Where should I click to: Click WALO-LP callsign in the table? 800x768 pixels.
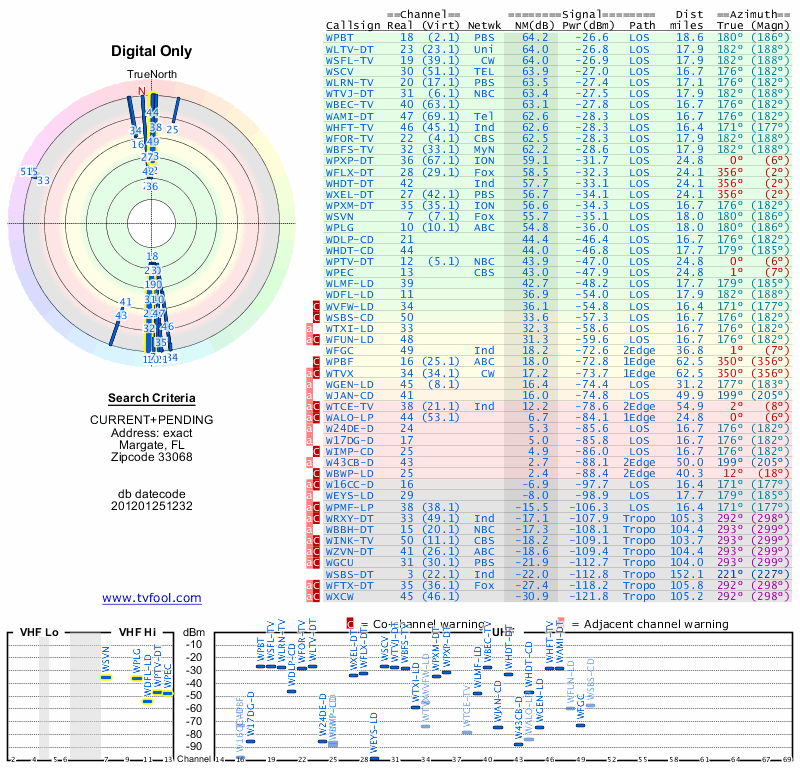(349, 417)
